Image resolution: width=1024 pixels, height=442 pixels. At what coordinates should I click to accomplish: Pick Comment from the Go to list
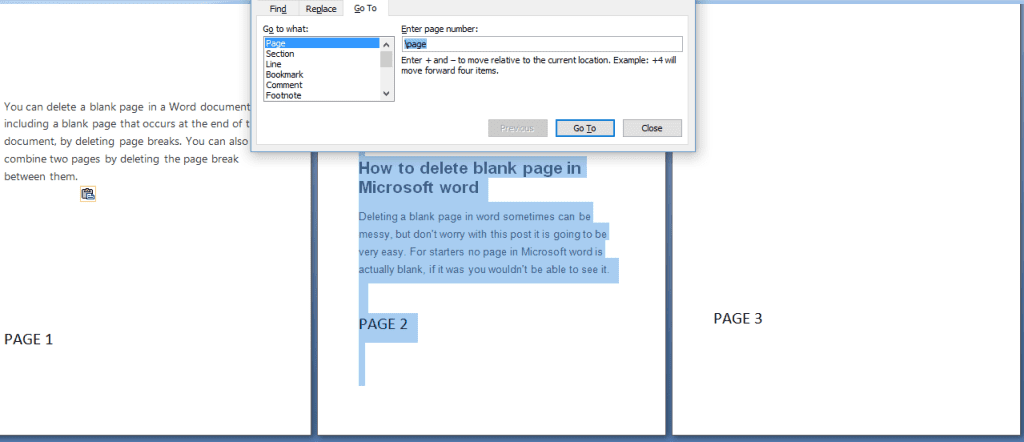[322, 85]
